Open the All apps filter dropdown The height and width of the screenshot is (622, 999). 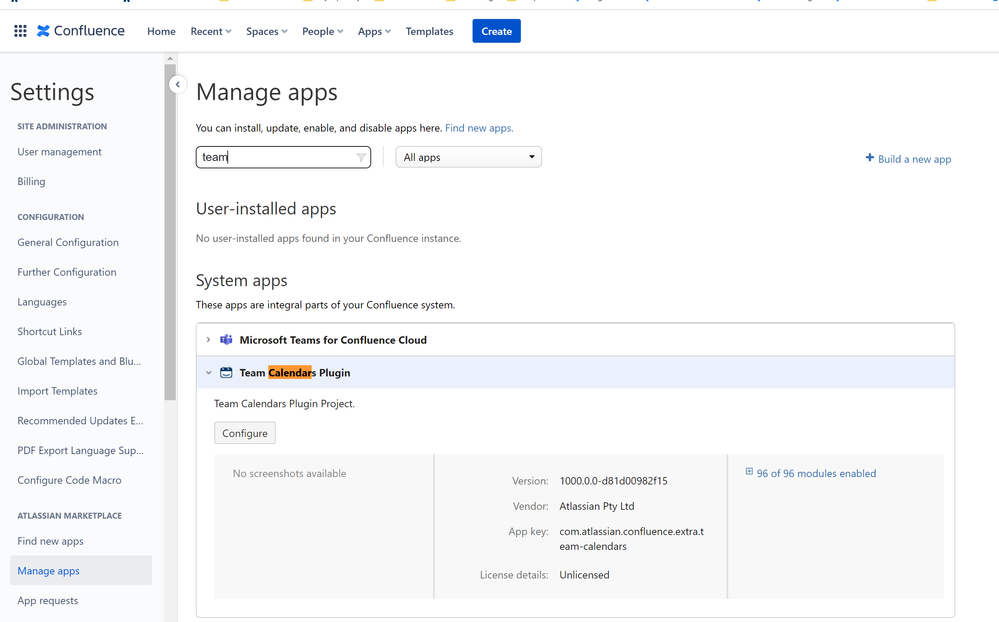pyautogui.click(x=468, y=157)
